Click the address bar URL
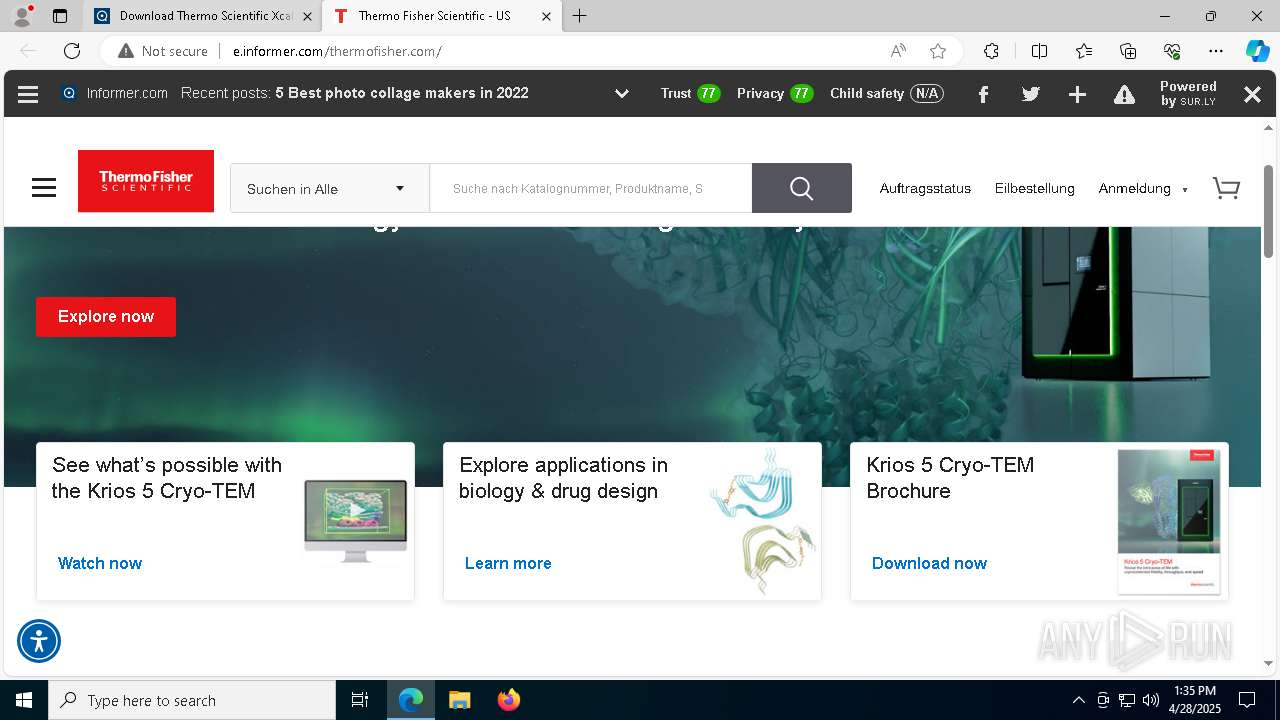 click(337, 51)
